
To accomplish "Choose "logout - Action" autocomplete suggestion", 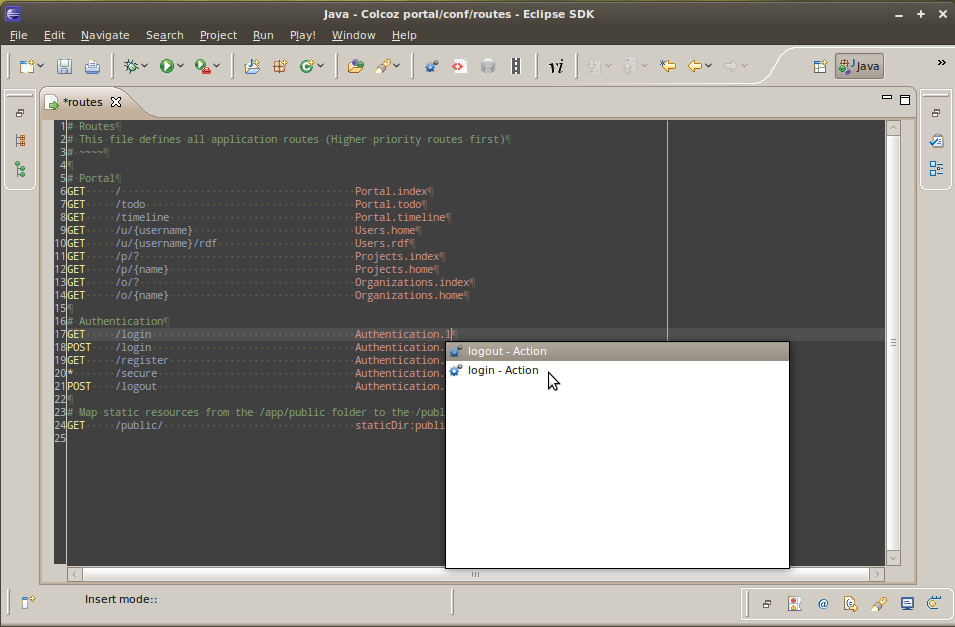I will click(506, 351).
